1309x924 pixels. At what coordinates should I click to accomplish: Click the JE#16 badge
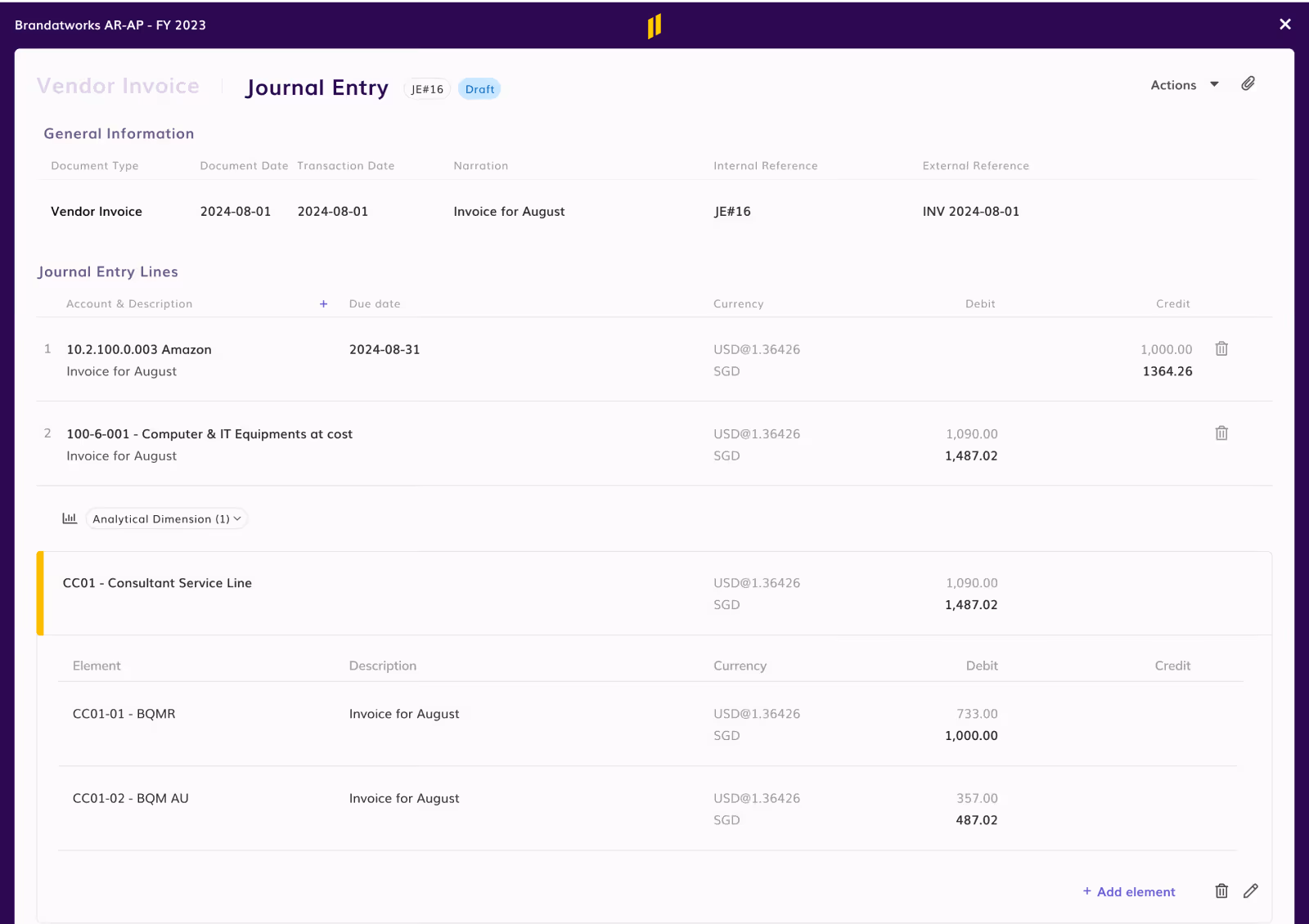[427, 89]
